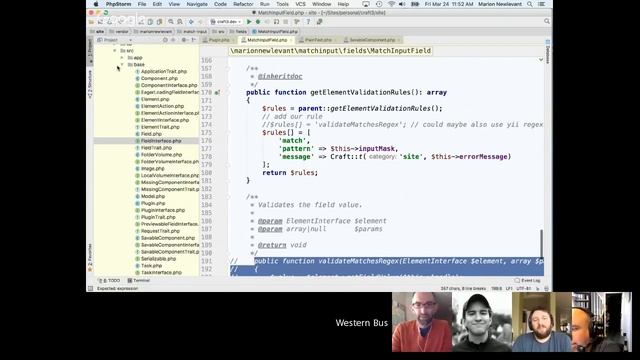The height and width of the screenshot is (360, 640).
Task: Click the Find magnifier icon in the toolbar
Action: pyautogui.click(x=171, y=22)
